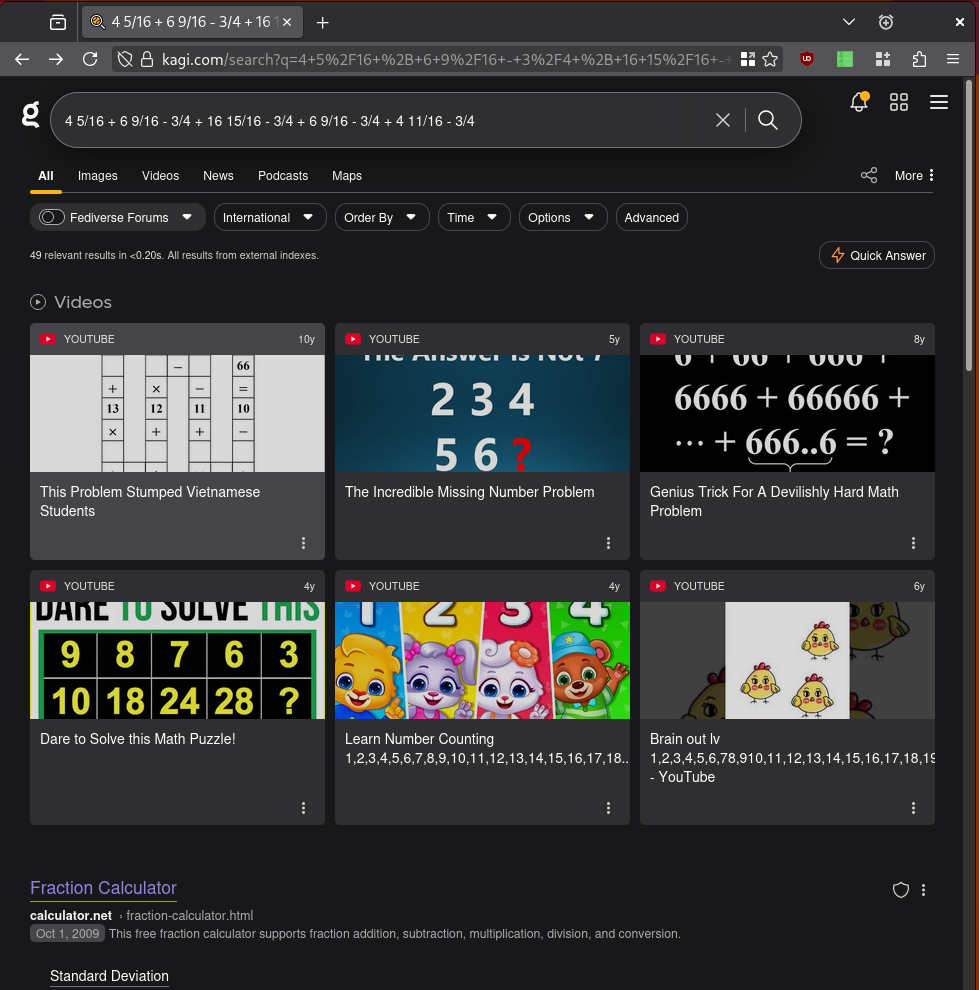Screen dimensions: 979x990
Task: Expand the International region dropdown
Action: [x=270, y=217]
